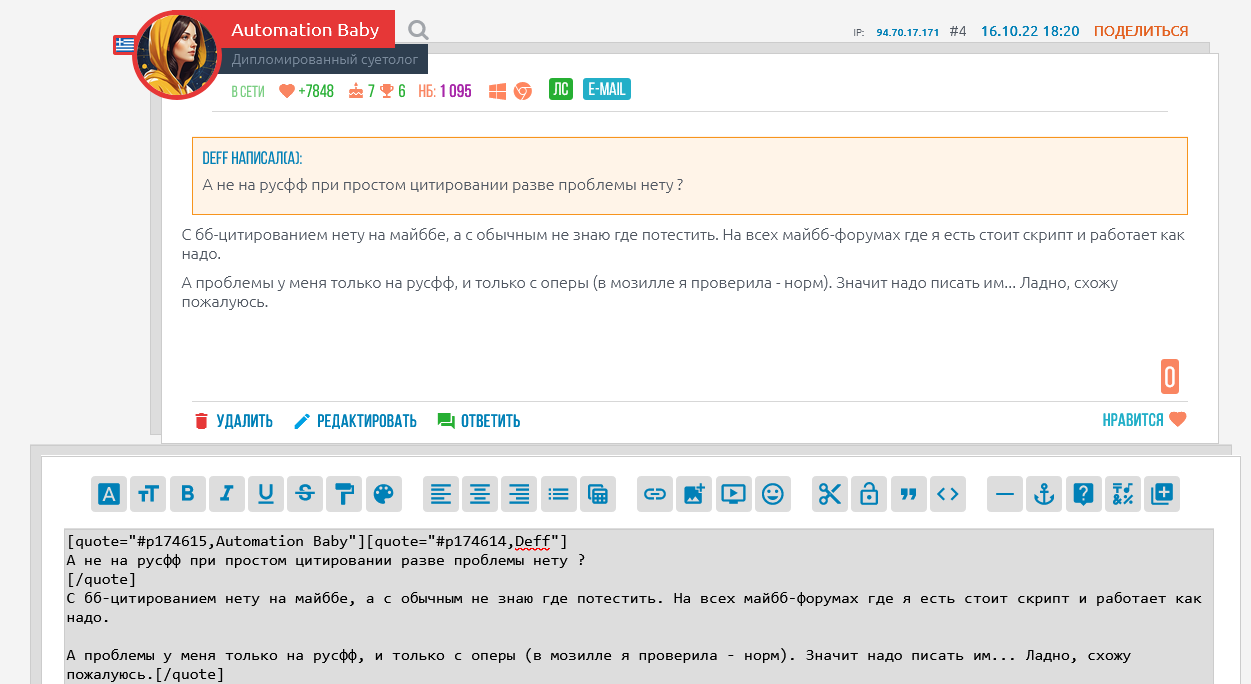Click the НРАВИТСЯ like heart
This screenshot has height=684, width=1251.
[1143, 420]
